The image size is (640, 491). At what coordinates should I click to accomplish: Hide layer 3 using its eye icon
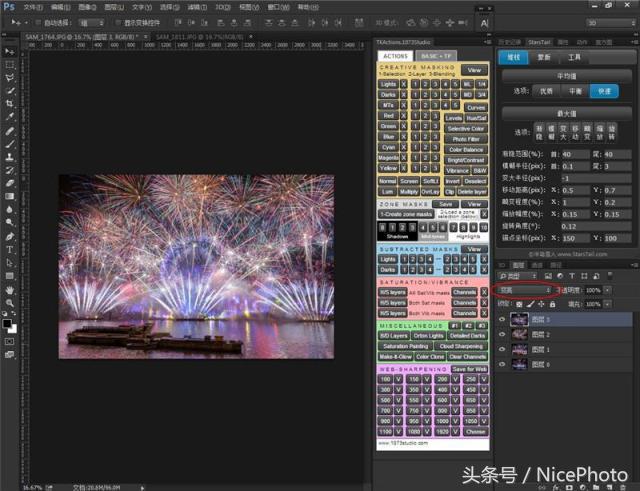pyautogui.click(x=502, y=320)
